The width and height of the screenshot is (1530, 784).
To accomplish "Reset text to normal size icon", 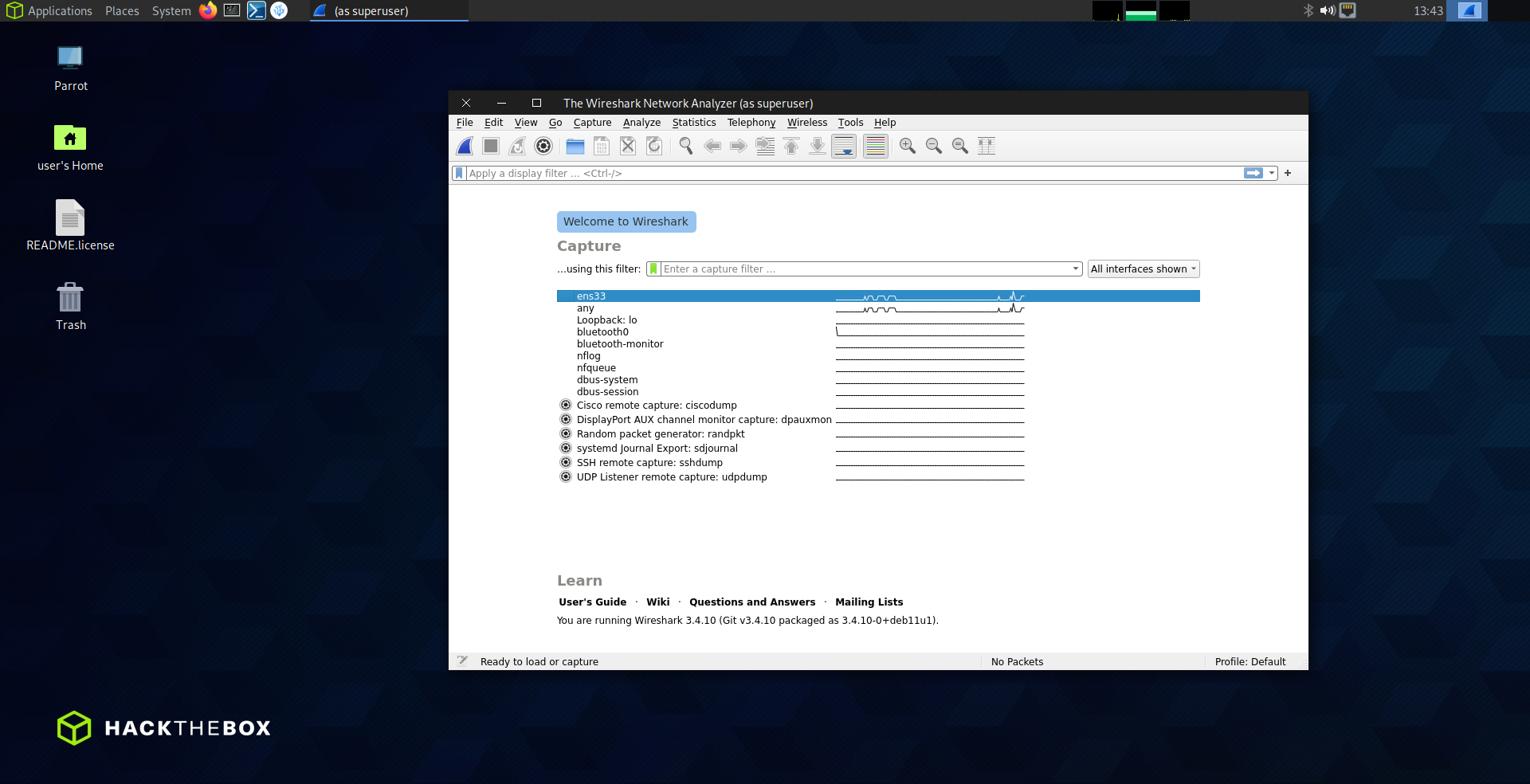I will point(960,146).
